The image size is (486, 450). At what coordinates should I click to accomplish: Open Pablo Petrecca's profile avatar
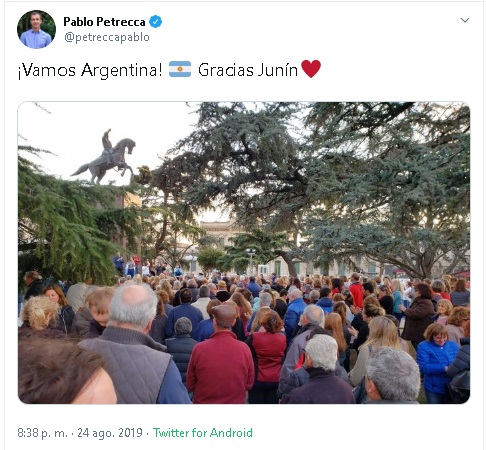36,29
